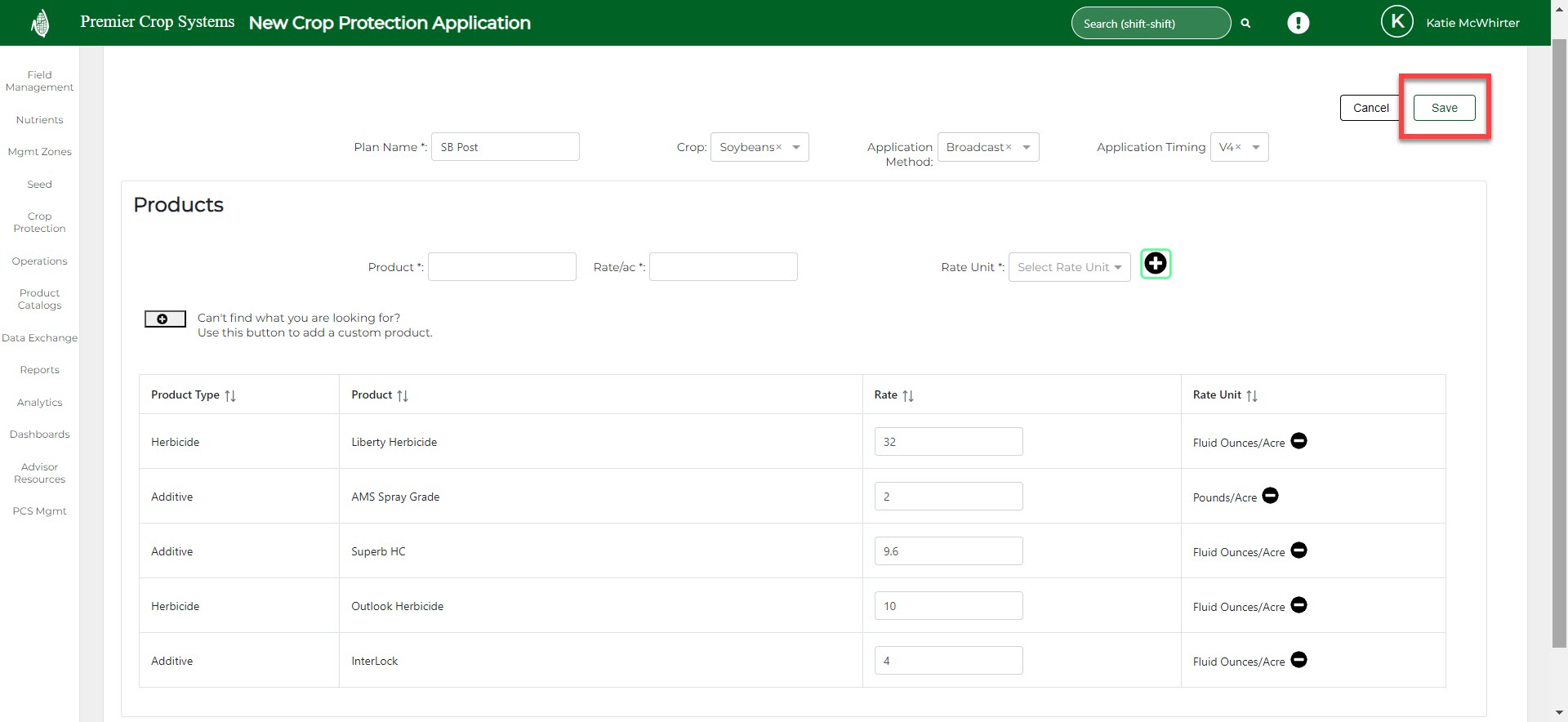This screenshot has height=722, width=1568.
Task: Click the search magnifier icon
Action: point(1245,24)
